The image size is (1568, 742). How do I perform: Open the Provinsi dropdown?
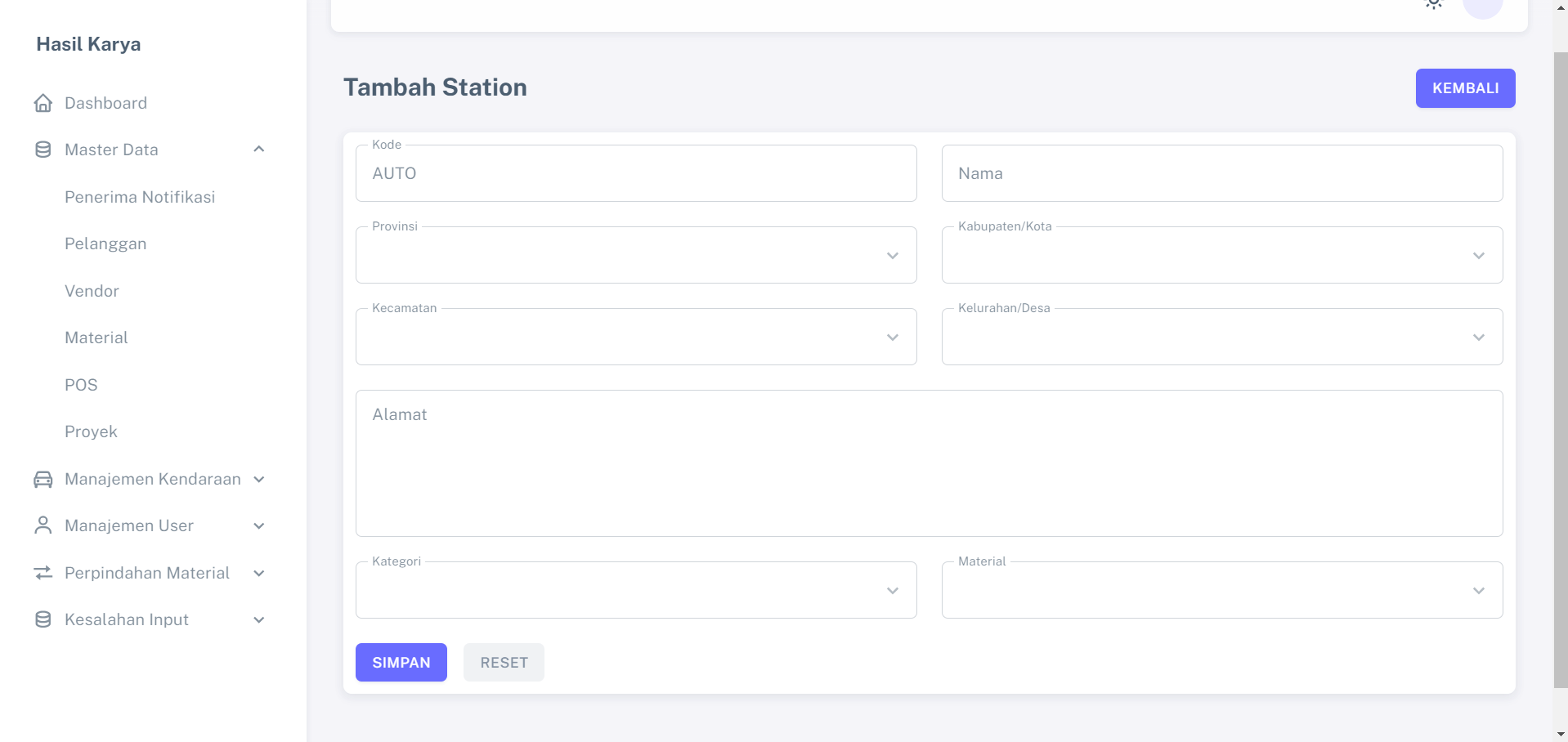[x=635, y=256]
